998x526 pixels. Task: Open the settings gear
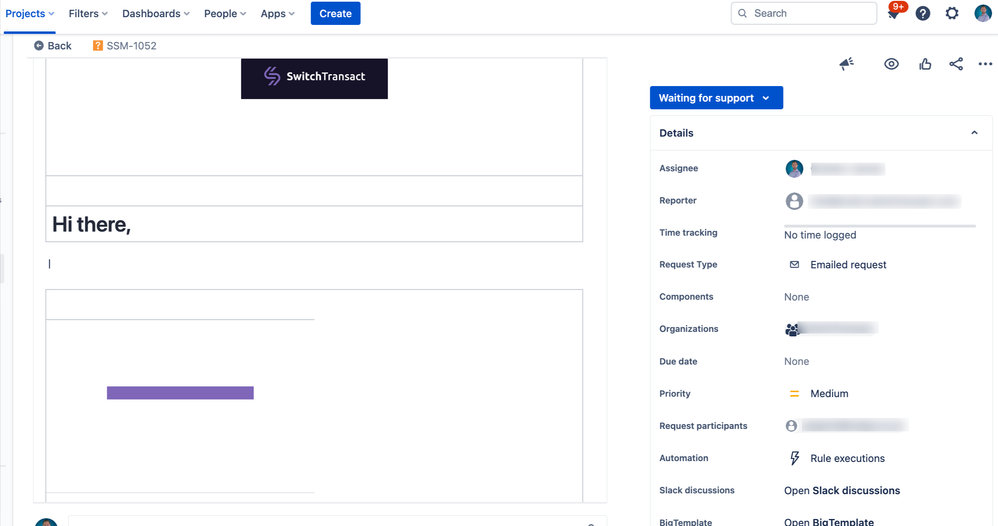952,13
